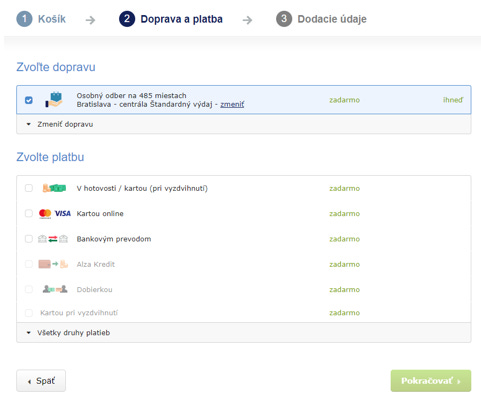481x407 pixels.
Task: Click Osobný odber na 485 miestach text
Action: tap(131, 96)
